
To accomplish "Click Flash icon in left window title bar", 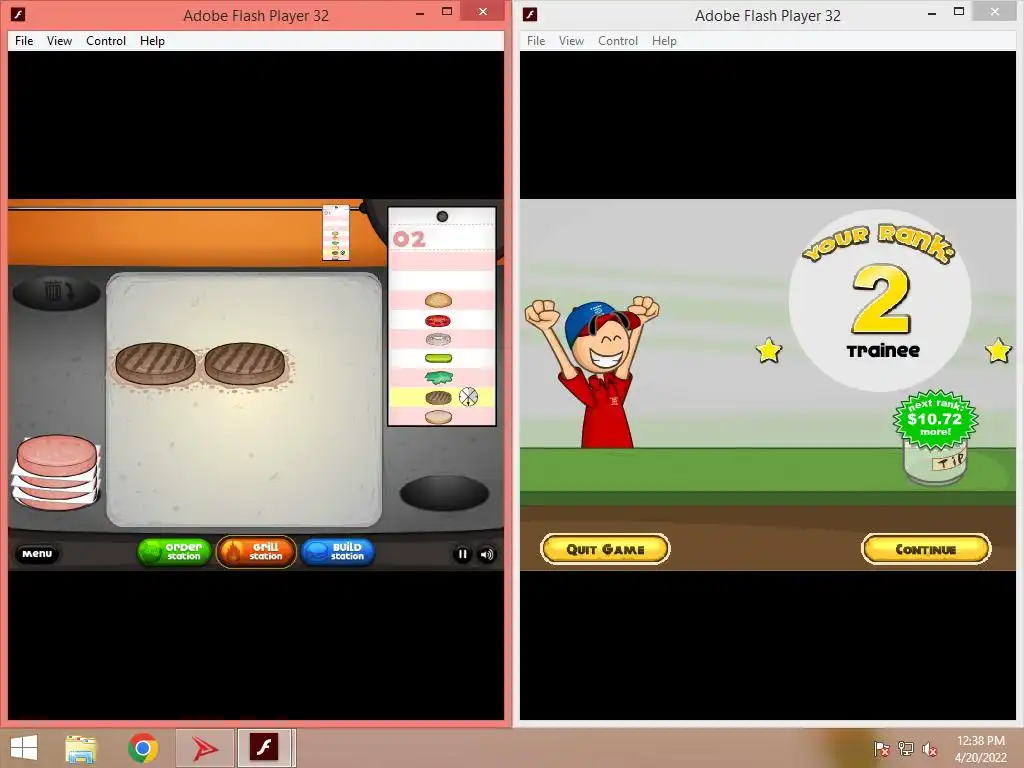I will [18, 14].
